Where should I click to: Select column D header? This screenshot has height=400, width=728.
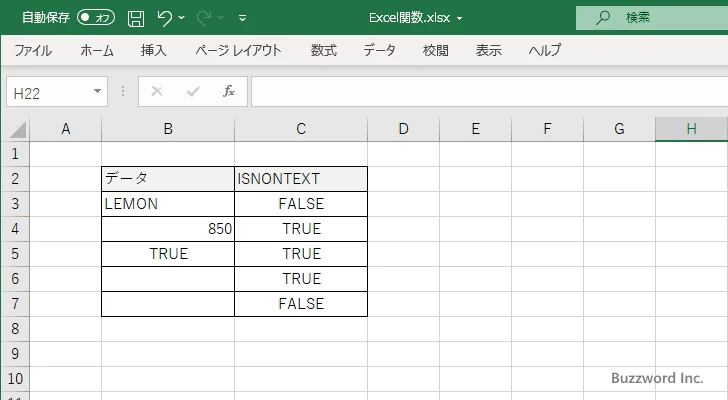(x=403, y=129)
